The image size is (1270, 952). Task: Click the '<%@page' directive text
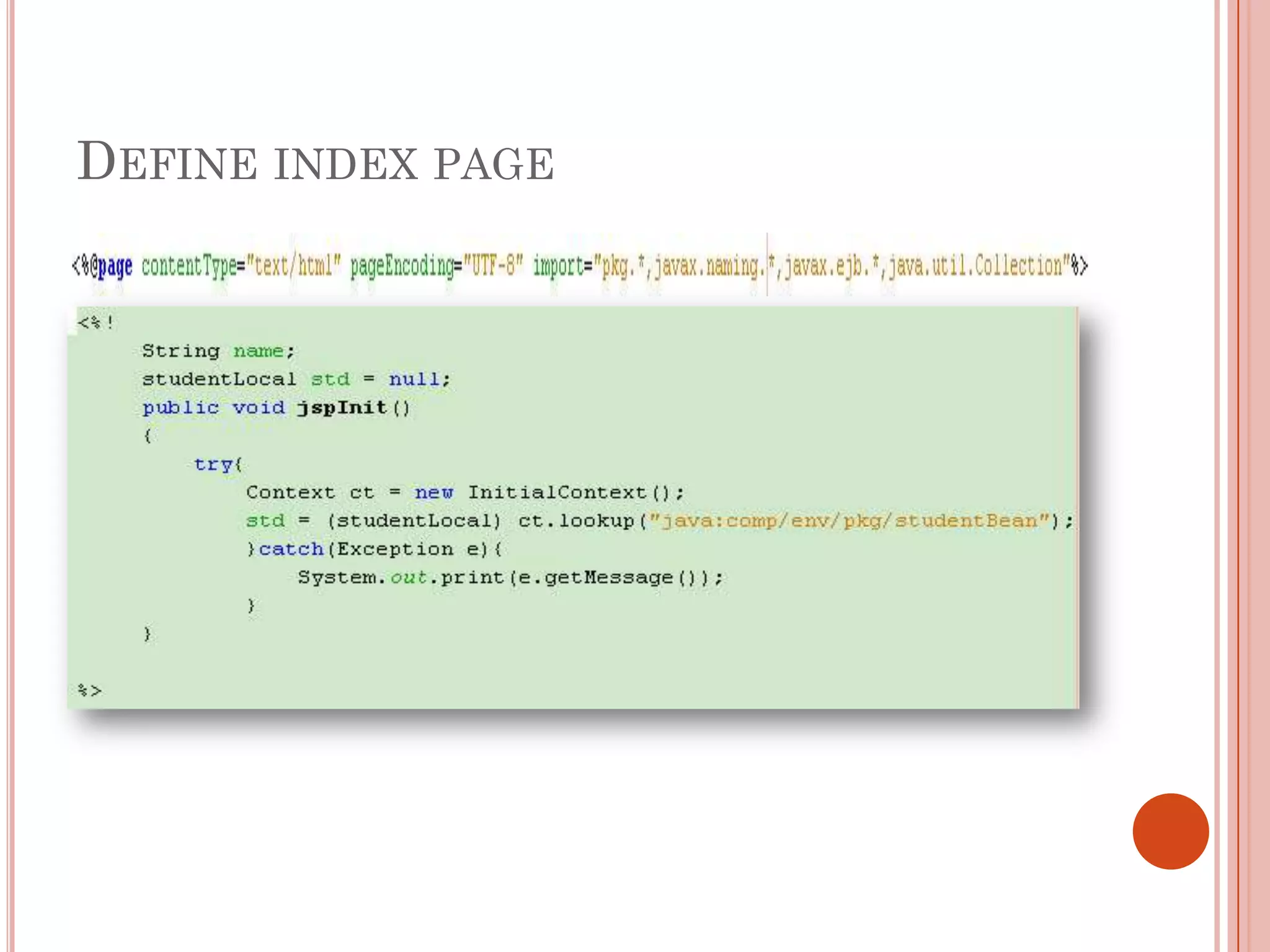(102, 267)
